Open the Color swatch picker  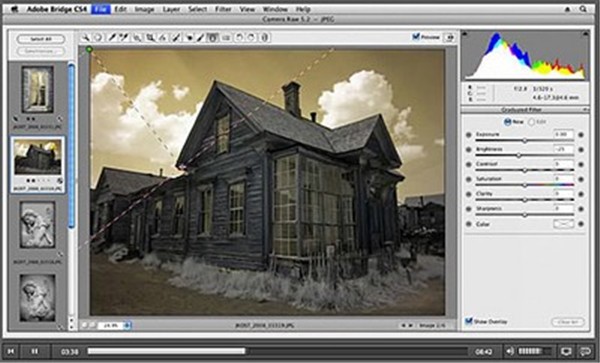coord(563,224)
